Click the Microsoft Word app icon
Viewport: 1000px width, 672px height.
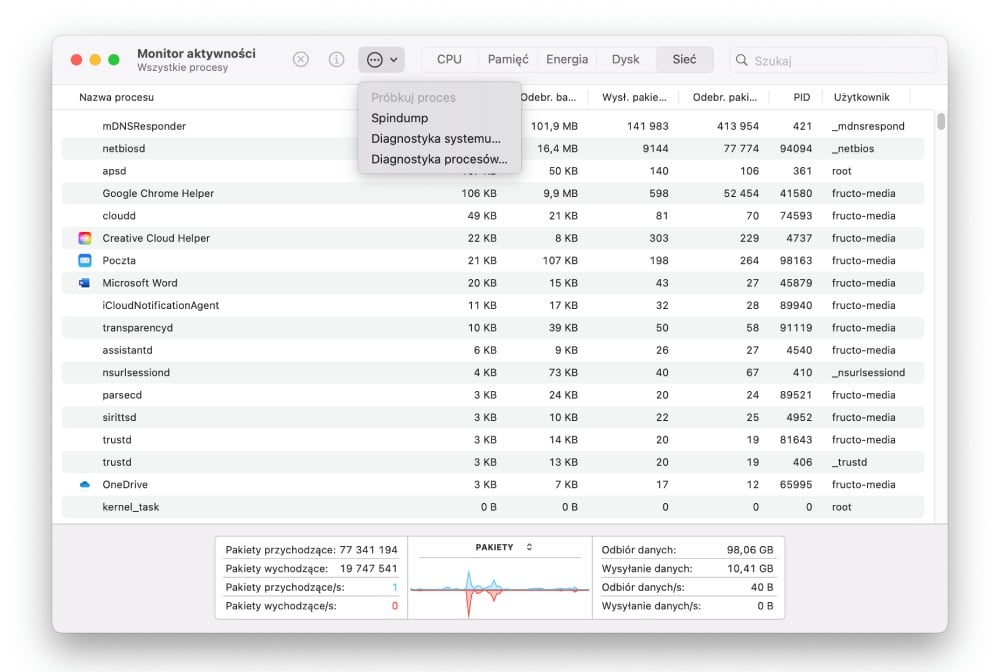(x=85, y=282)
